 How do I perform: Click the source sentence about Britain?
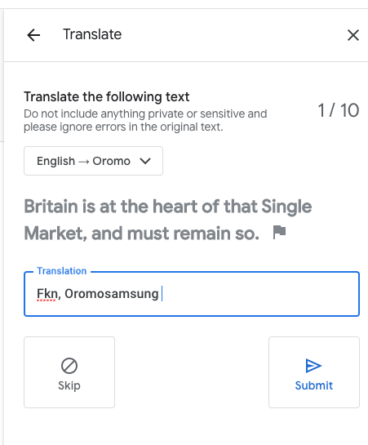click(x=168, y=219)
